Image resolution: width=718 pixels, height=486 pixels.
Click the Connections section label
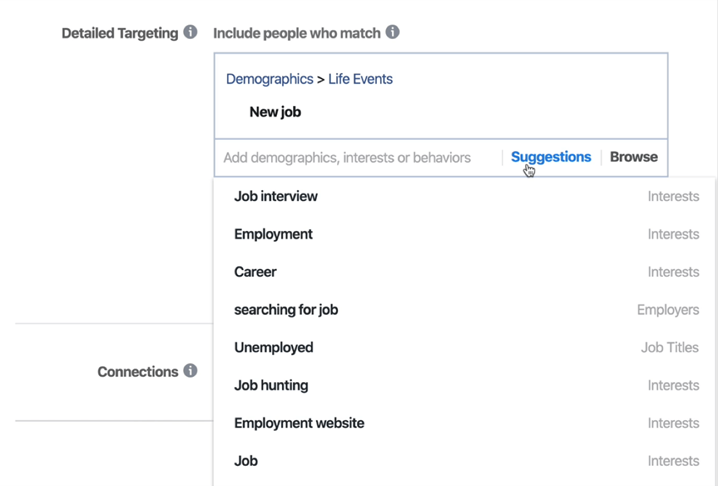click(138, 371)
